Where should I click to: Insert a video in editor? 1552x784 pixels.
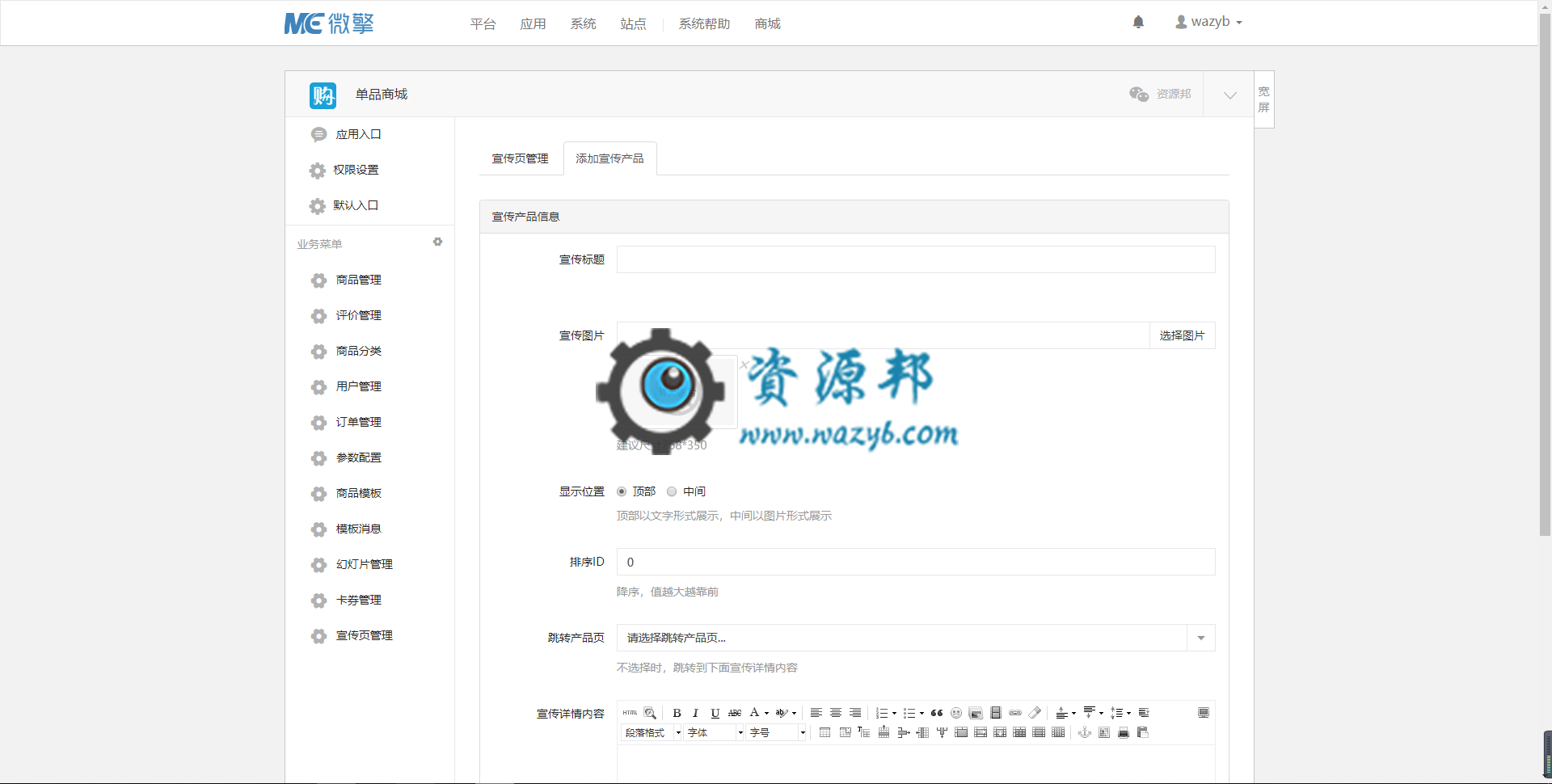pyautogui.click(x=996, y=713)
